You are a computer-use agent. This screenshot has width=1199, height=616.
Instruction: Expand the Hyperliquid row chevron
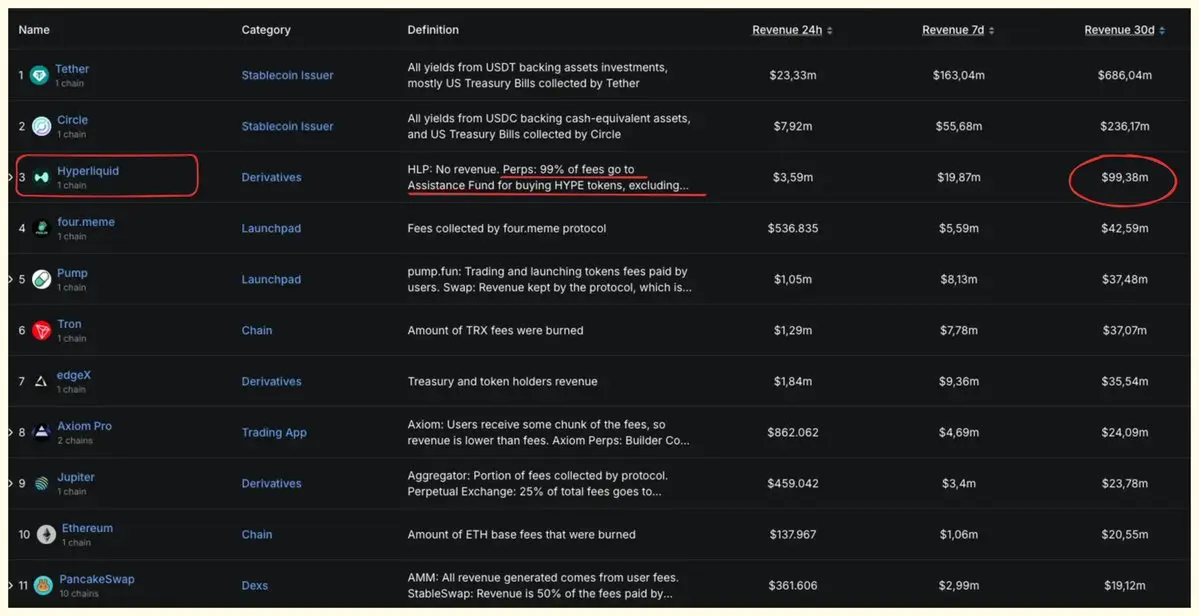click(11, 177)
